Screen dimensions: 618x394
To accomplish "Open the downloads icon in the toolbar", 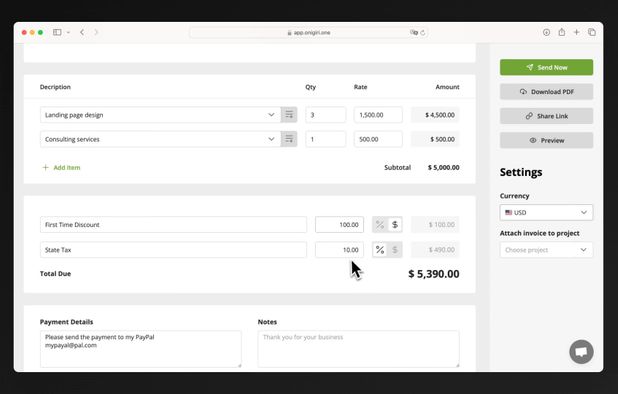I will click(546, 32).
